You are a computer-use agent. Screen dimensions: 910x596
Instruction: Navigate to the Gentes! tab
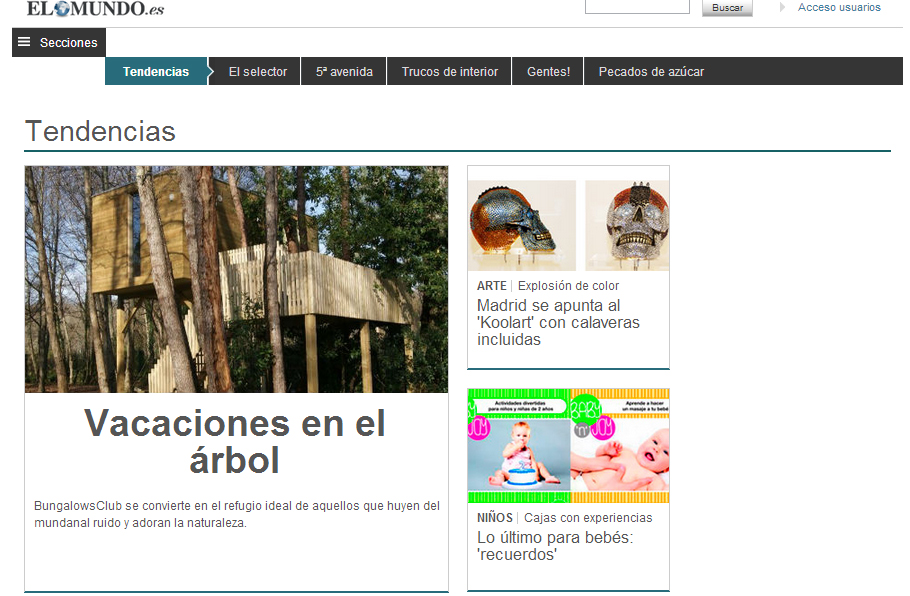click(x=548, y=72)
